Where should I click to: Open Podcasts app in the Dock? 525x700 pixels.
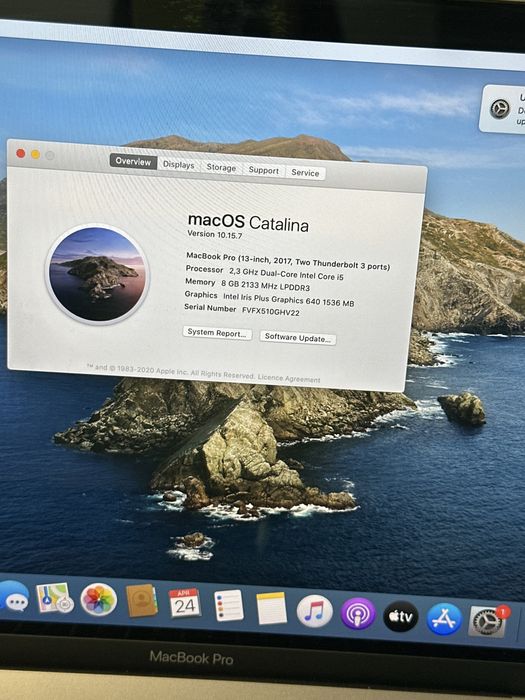[x=358, y=614]
